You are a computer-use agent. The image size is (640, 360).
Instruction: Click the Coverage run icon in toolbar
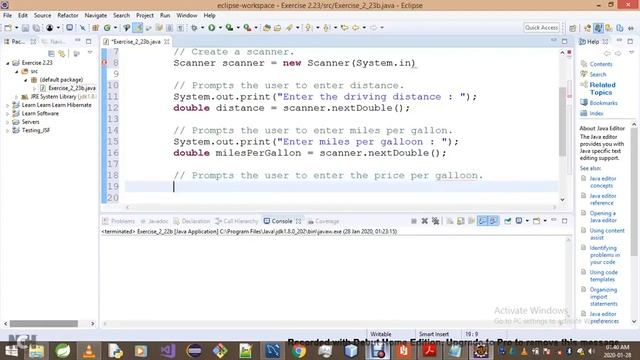click(x=229, y=28)
